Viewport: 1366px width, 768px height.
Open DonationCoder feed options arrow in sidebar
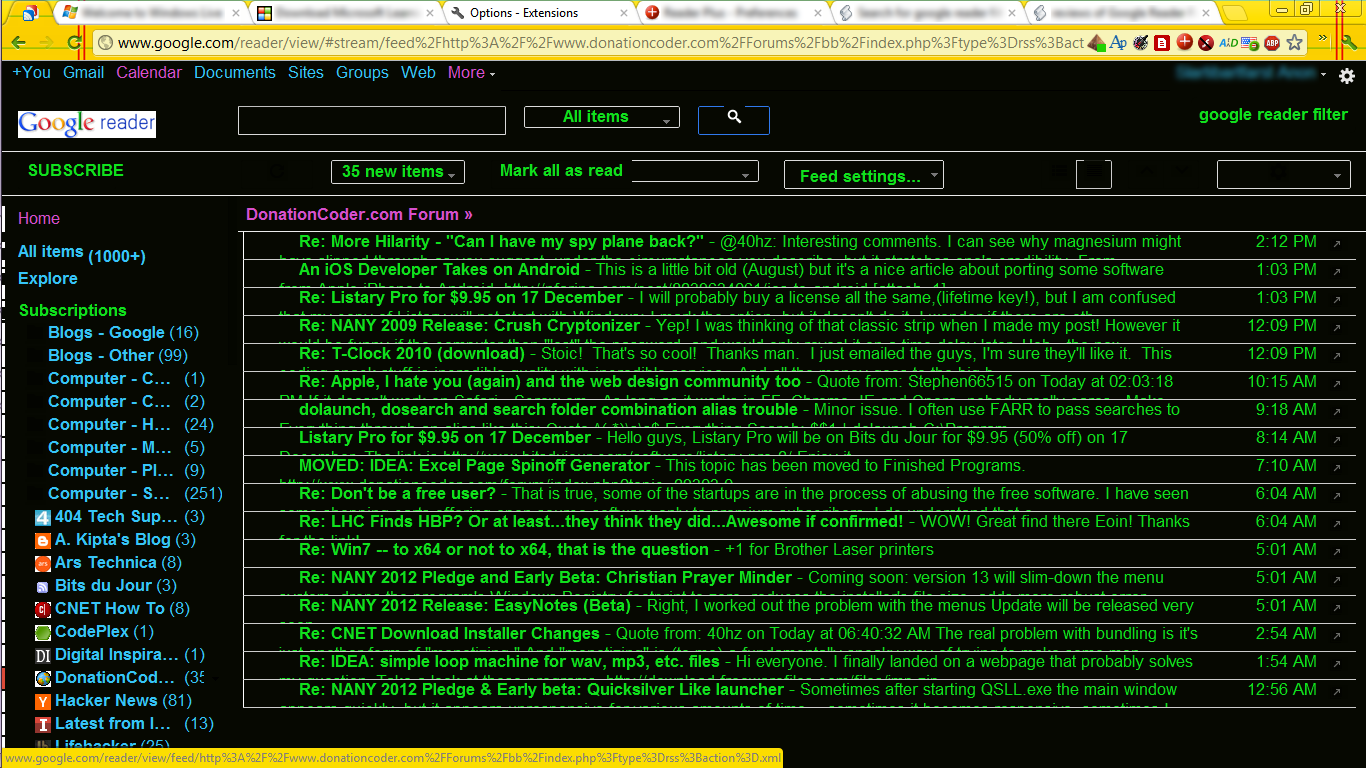click(x=216, y=678)
